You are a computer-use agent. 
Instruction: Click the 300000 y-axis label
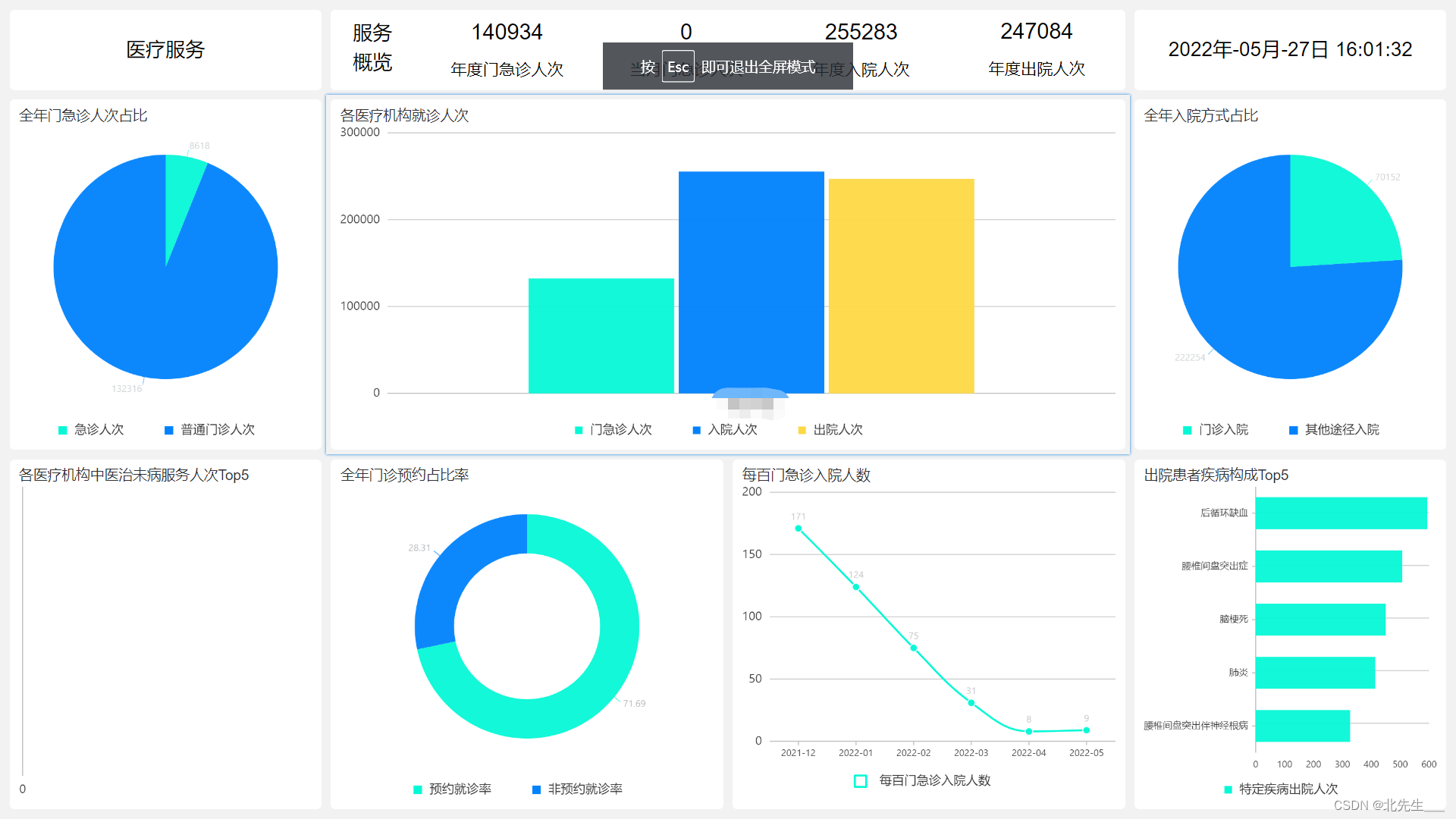(360, 133)
